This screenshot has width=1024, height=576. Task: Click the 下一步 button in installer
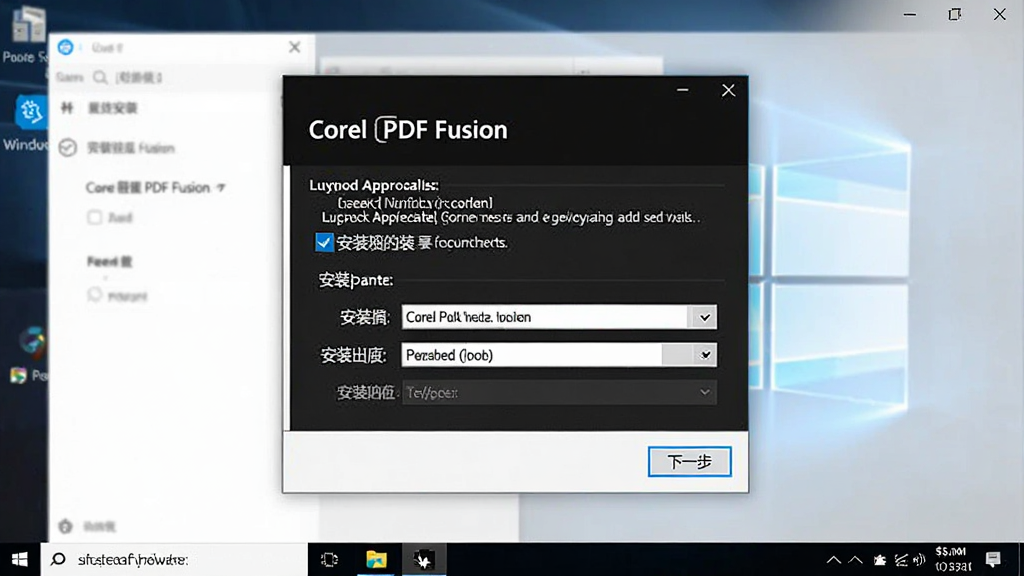click(x=690, y=462)
